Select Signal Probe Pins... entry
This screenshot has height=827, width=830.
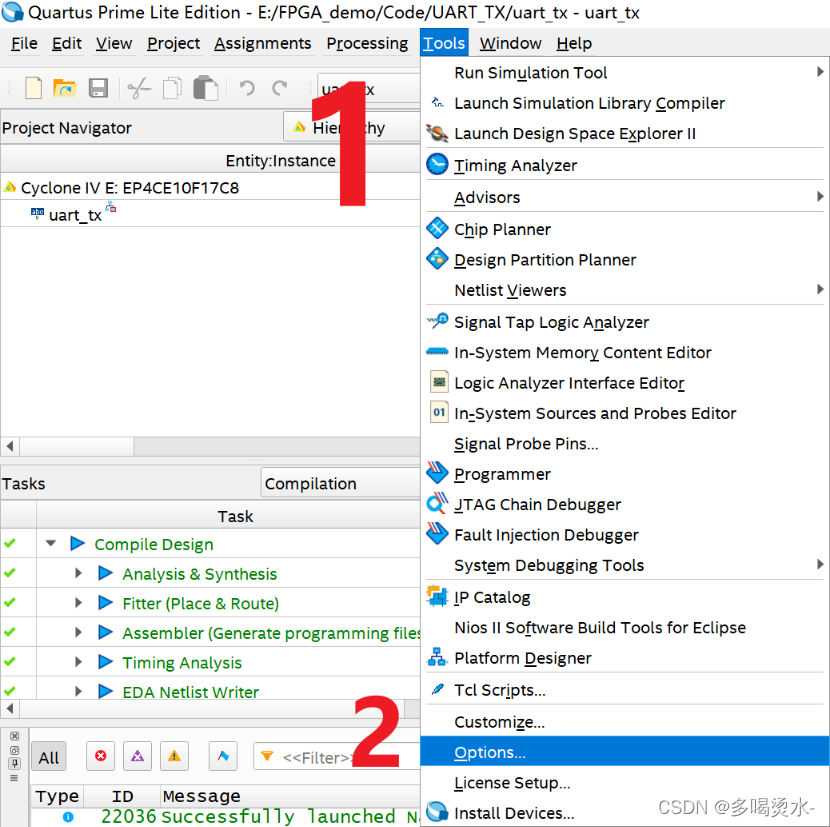626,443
